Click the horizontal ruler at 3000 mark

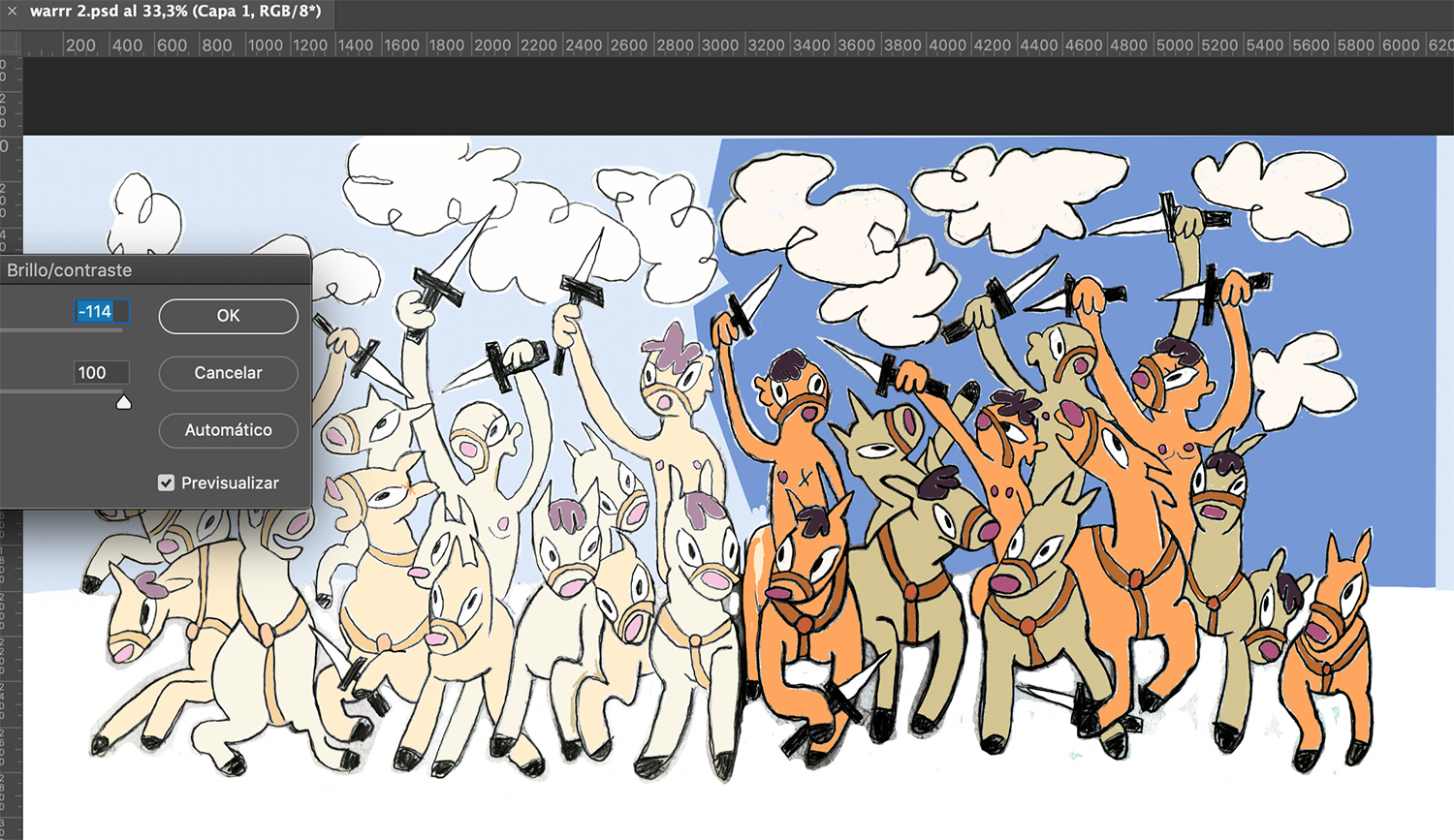[x=719, y=45]
